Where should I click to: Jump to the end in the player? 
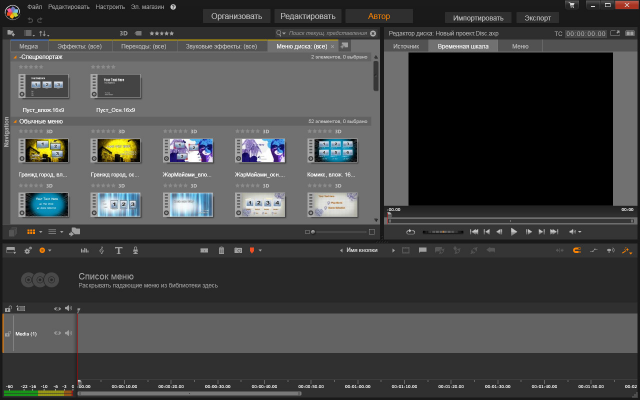(554, 231)
